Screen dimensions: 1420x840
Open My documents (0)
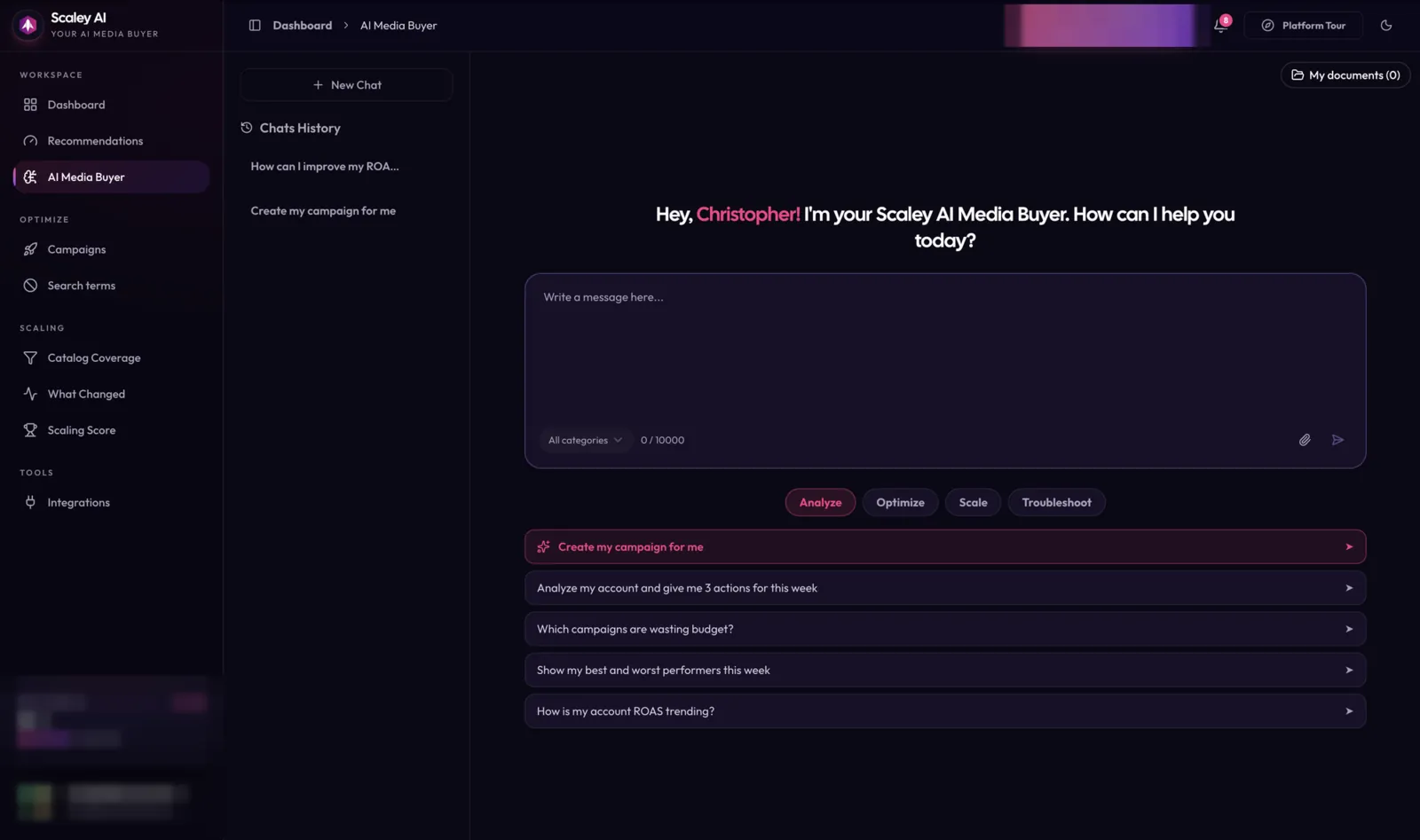(1345, 75)
